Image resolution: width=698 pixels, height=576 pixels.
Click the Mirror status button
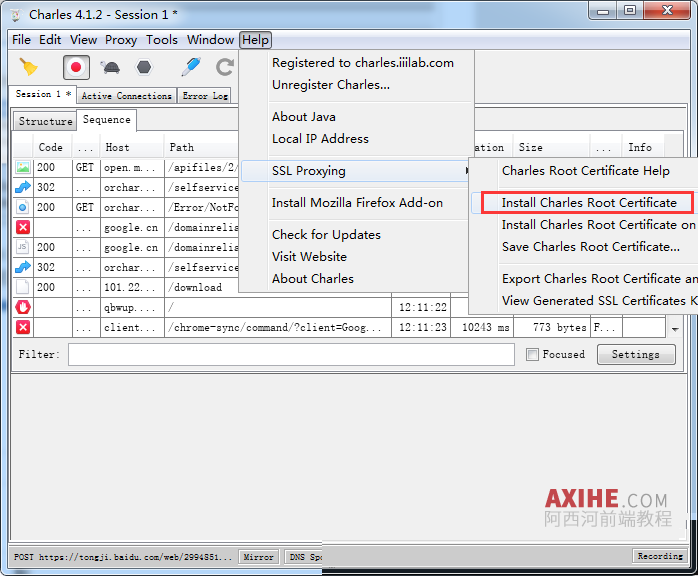[258, 557]
